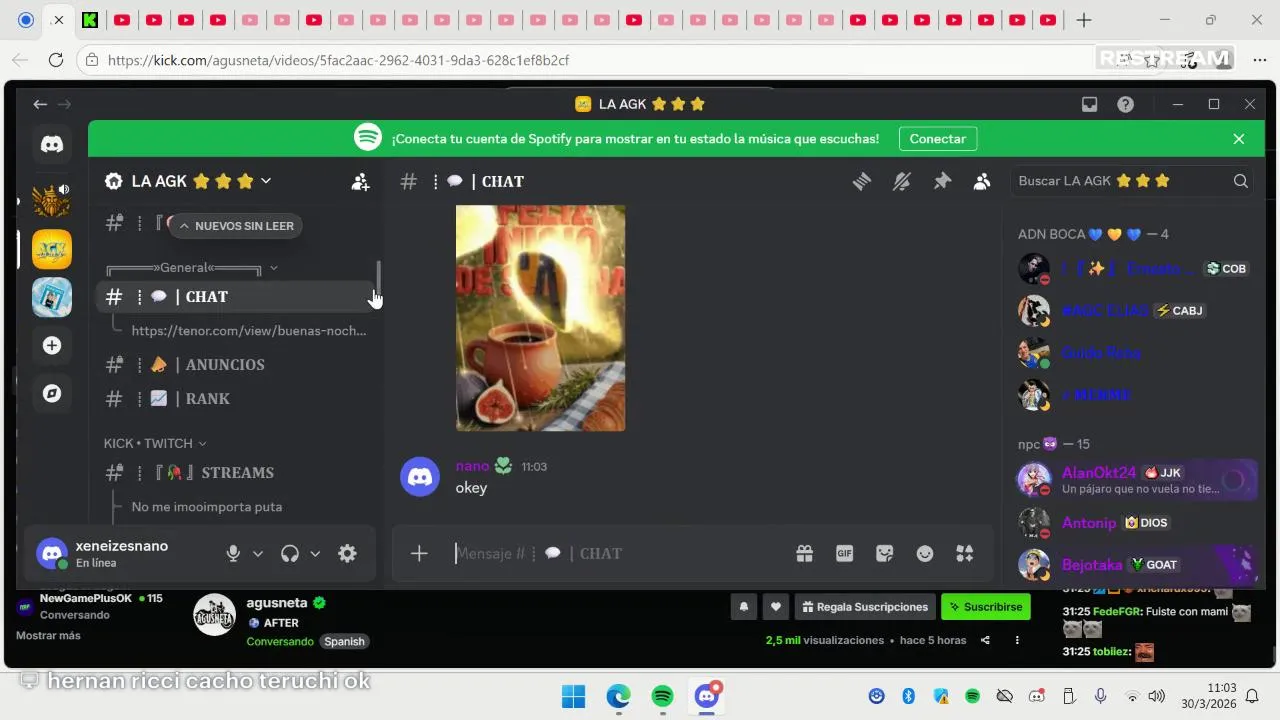Open Spotify from the taskbar

point(662,696)
